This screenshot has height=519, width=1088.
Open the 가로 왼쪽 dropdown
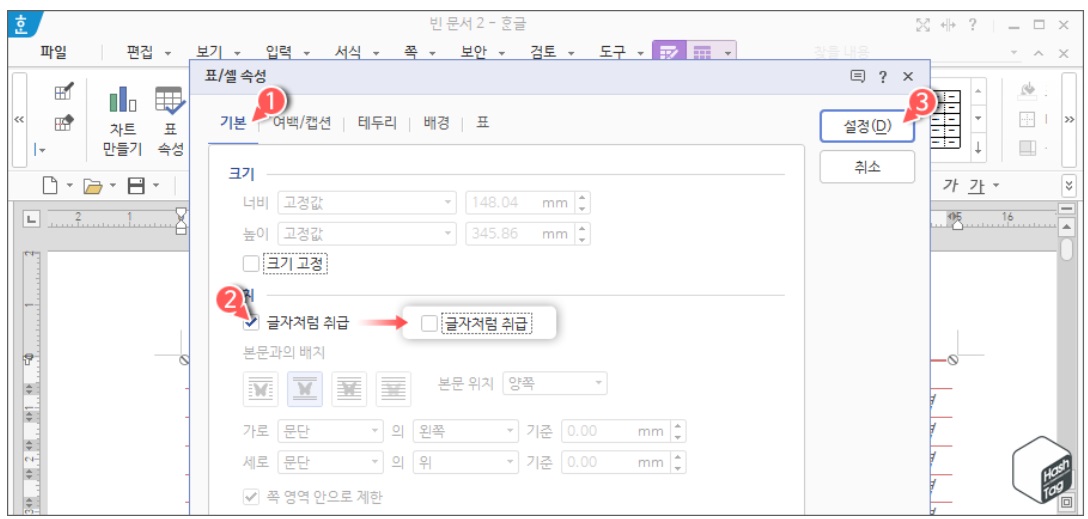pyautogui.click(x=465, y=431)
